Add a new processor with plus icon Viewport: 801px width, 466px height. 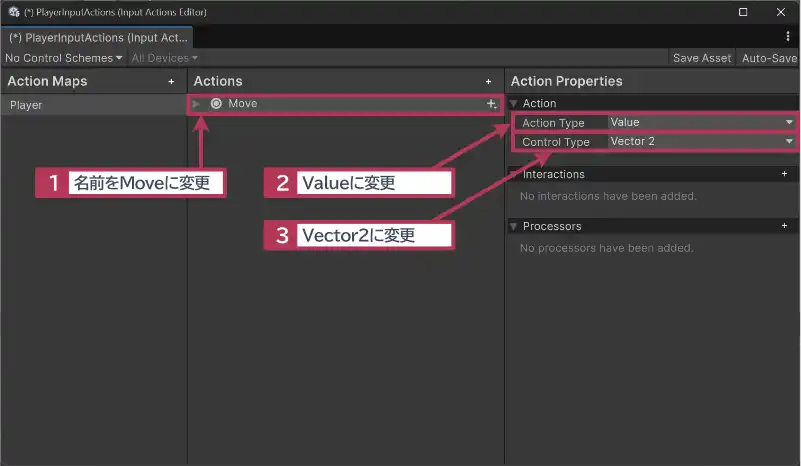[x=784, y=226]
